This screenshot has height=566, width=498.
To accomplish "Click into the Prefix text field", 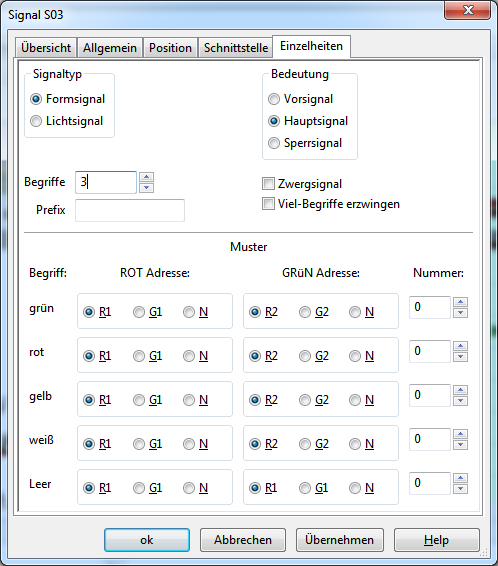I will coord(130,210).
